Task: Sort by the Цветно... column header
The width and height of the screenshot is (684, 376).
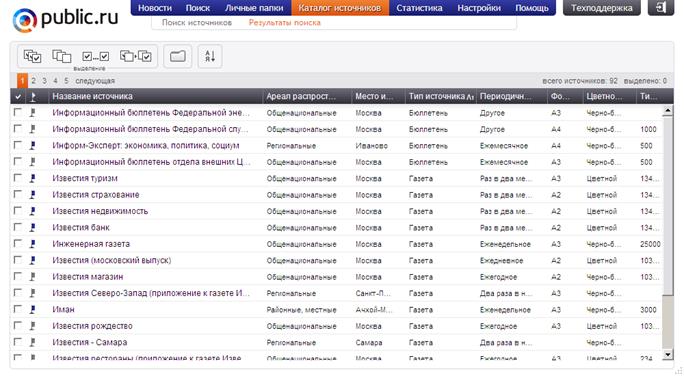Action: [x=609, y=96]
